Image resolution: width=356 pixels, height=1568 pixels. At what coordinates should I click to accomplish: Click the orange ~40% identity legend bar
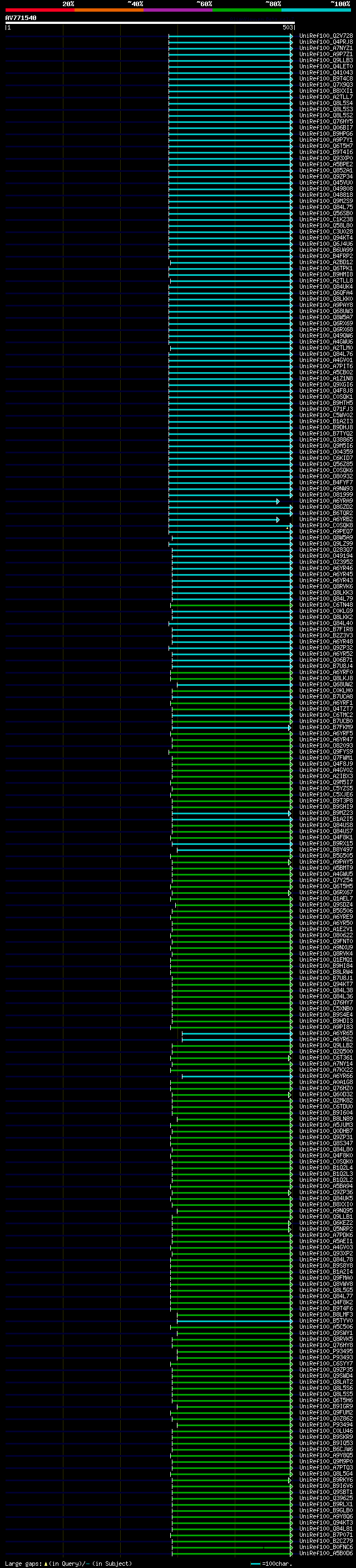pyautogui.click(x=109, y=10)
